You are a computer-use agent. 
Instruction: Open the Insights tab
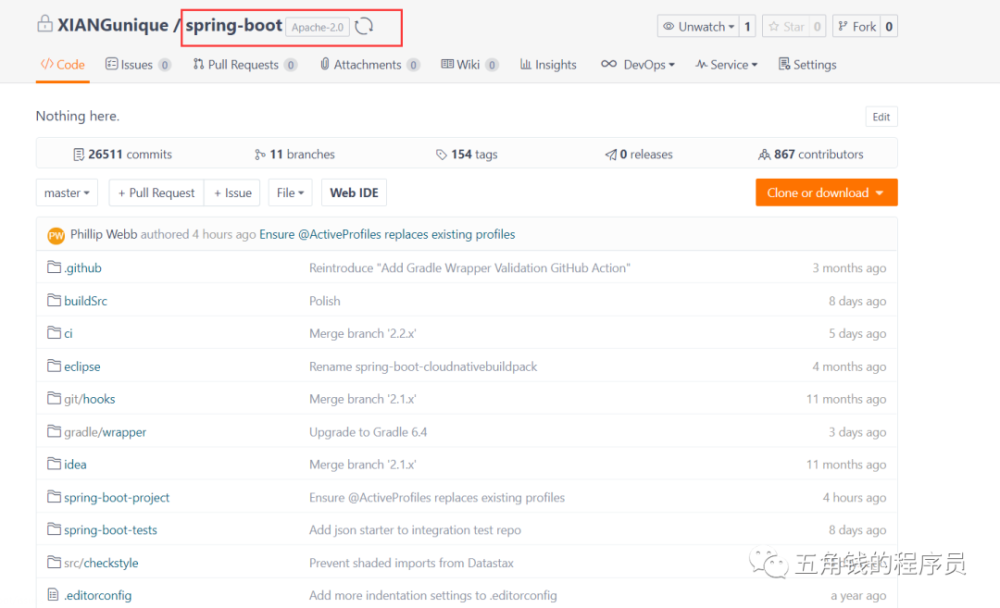click(548, 64)
